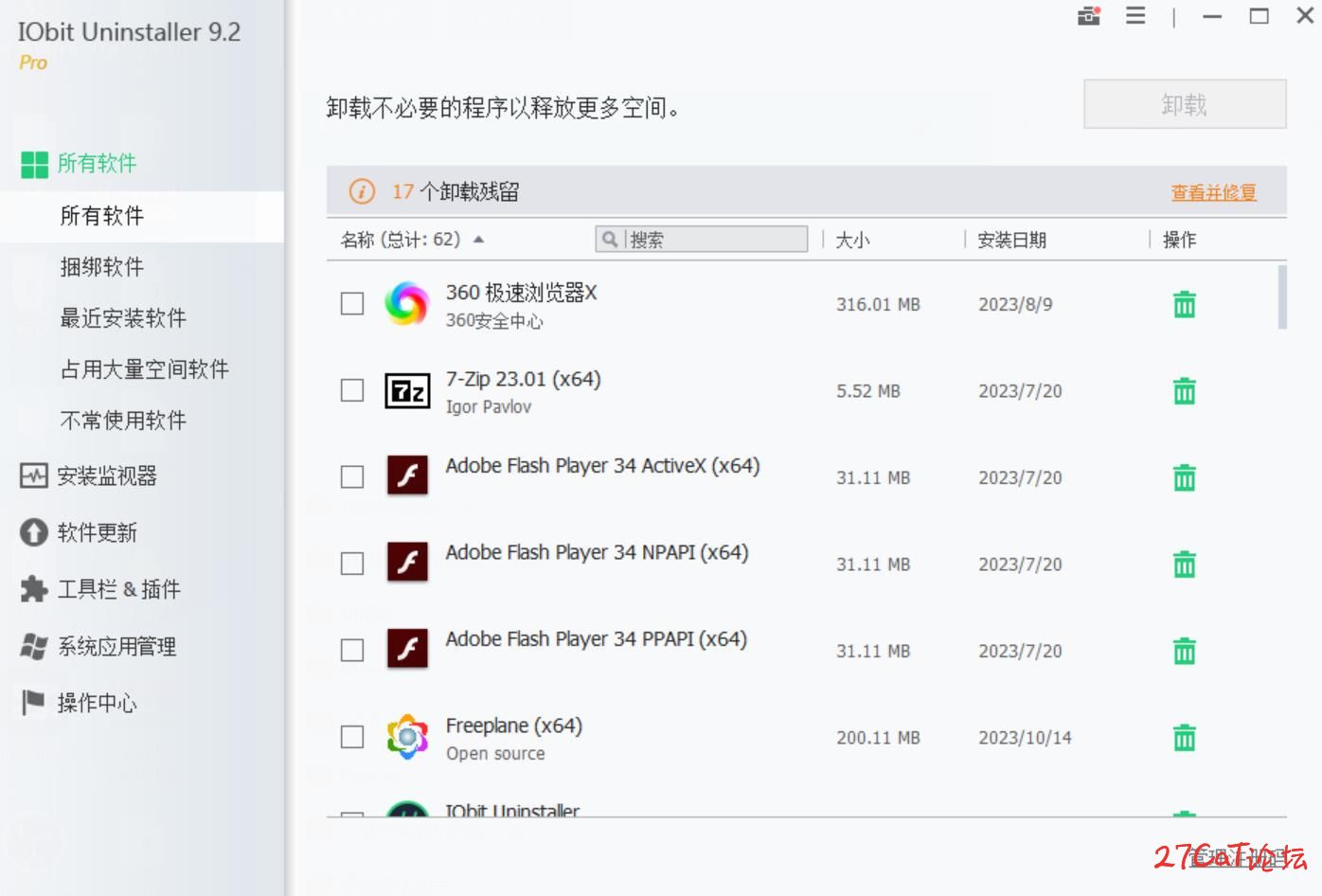Click the 360安全中心 publisher text
This screenshot has height=896, width=1322.
pyautogui.click(x=494, y=321)
